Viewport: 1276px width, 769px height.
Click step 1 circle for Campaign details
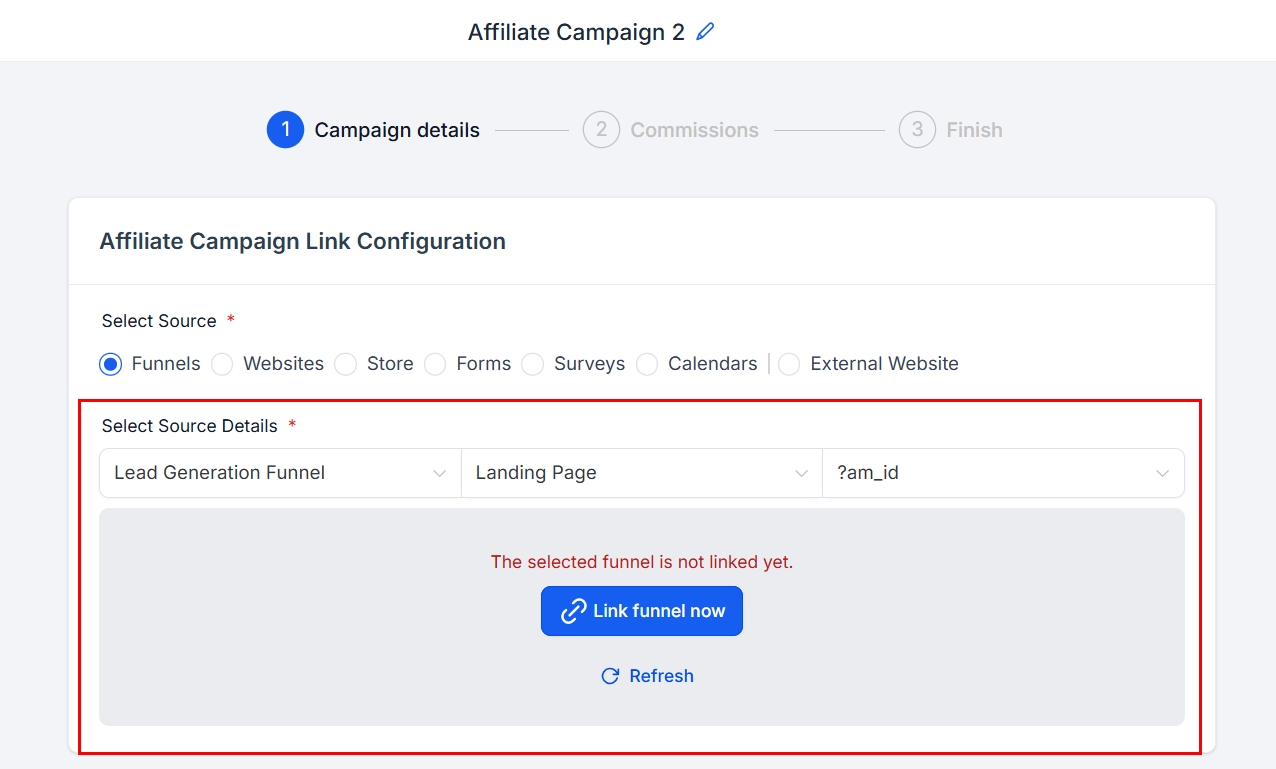click(285, 130)
